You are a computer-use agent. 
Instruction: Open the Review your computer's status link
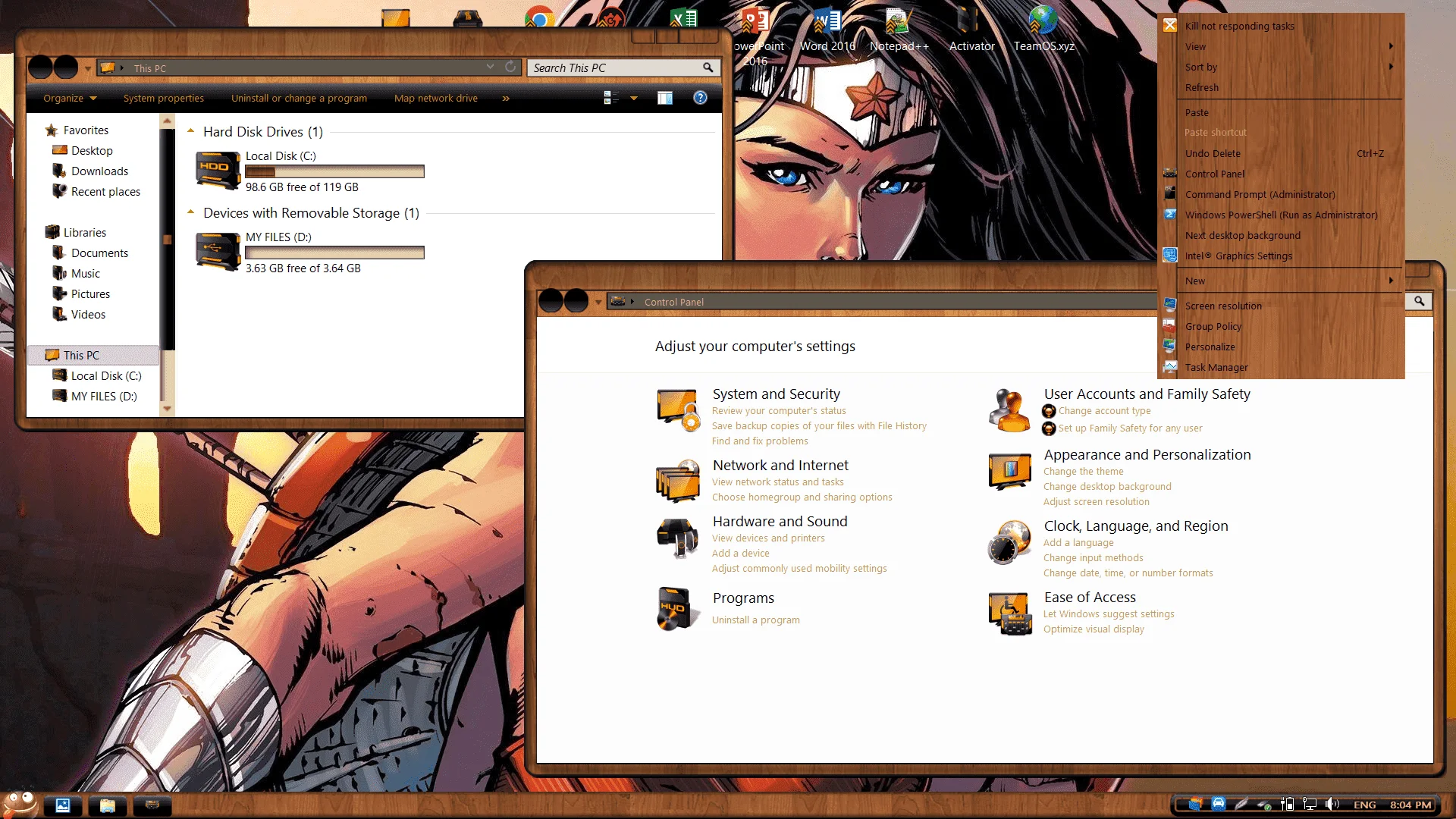(x=779, y=411)
